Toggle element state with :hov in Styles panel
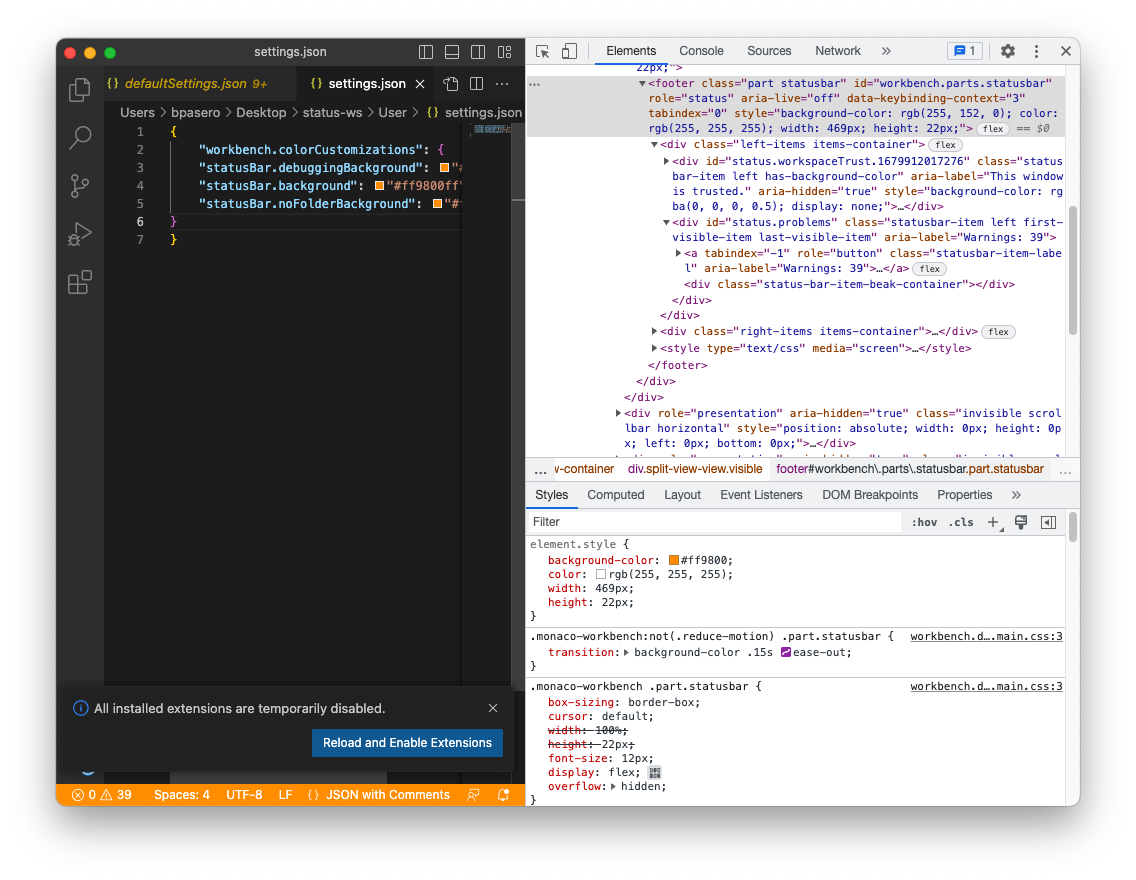 point(924,521)
